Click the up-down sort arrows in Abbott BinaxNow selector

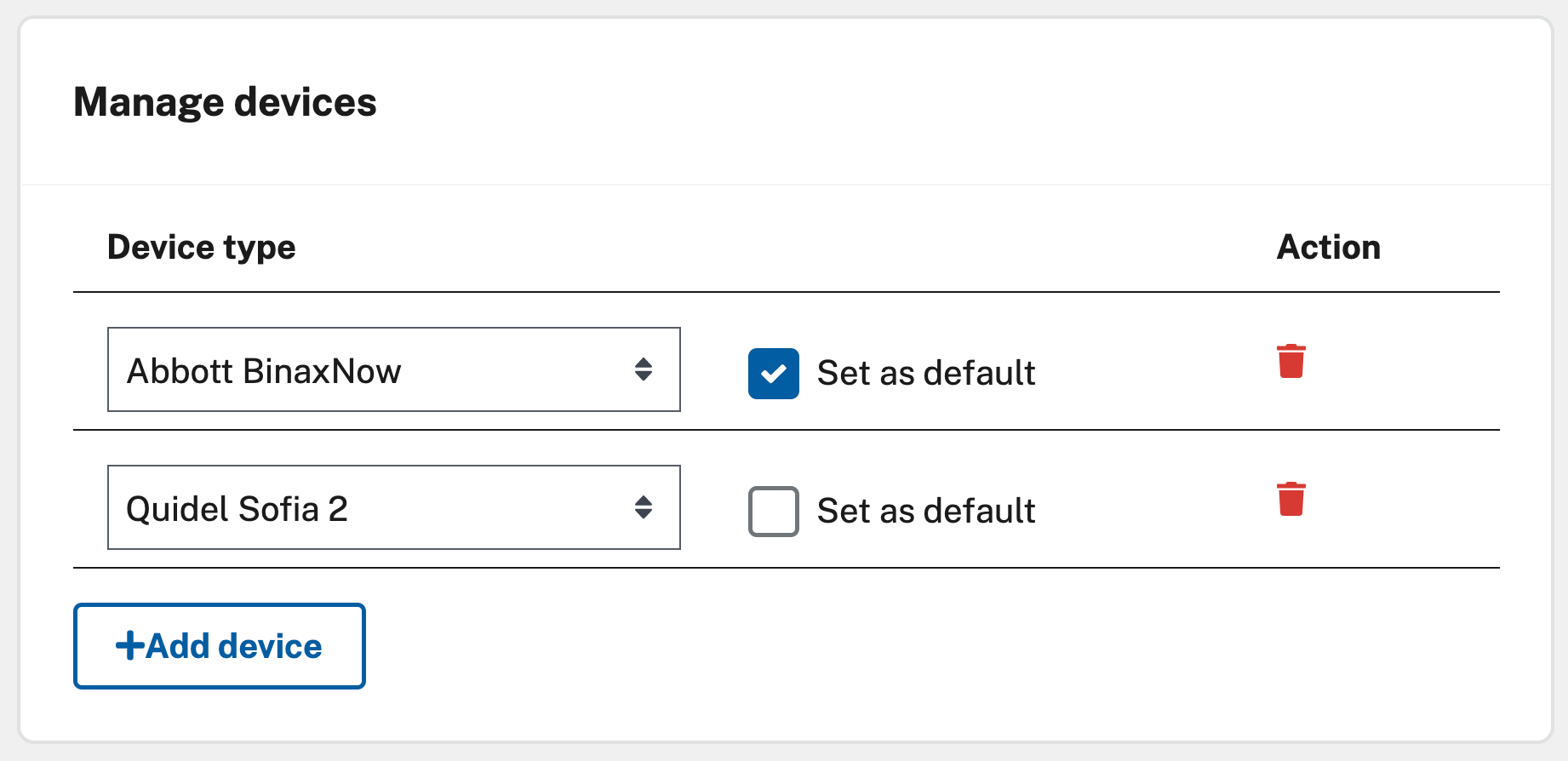tap(644, 370)
